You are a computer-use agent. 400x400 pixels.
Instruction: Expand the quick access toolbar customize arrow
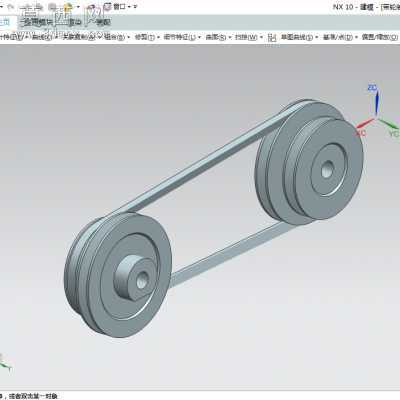click(135, 6)
